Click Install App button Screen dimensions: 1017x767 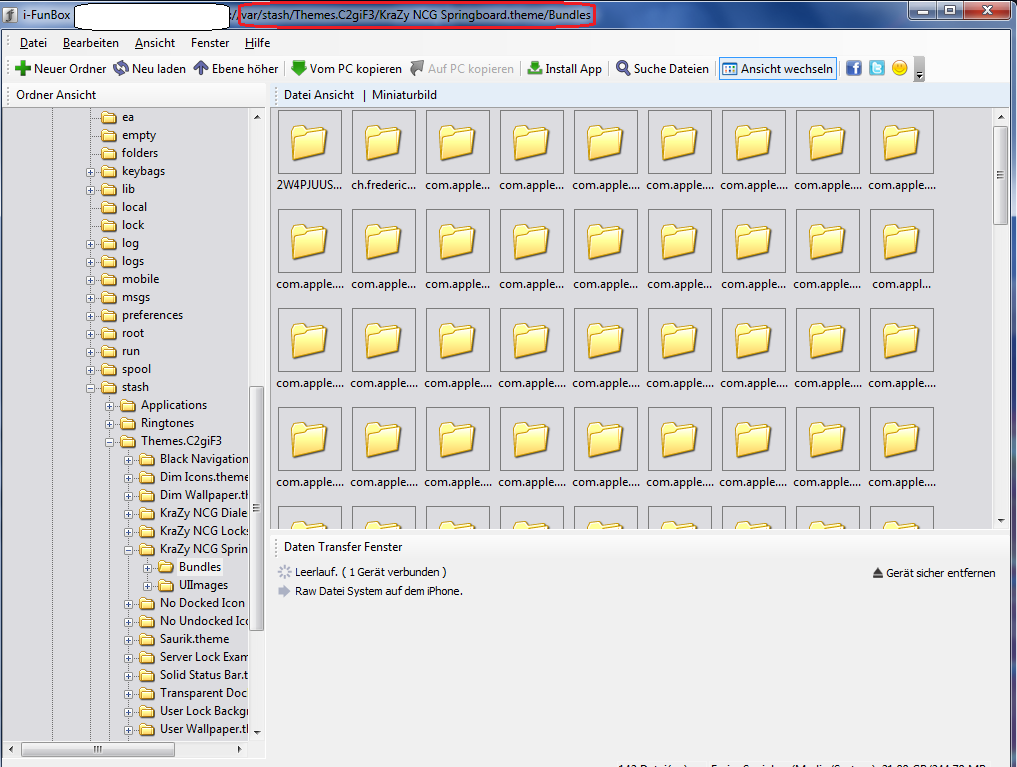[564, 69]
